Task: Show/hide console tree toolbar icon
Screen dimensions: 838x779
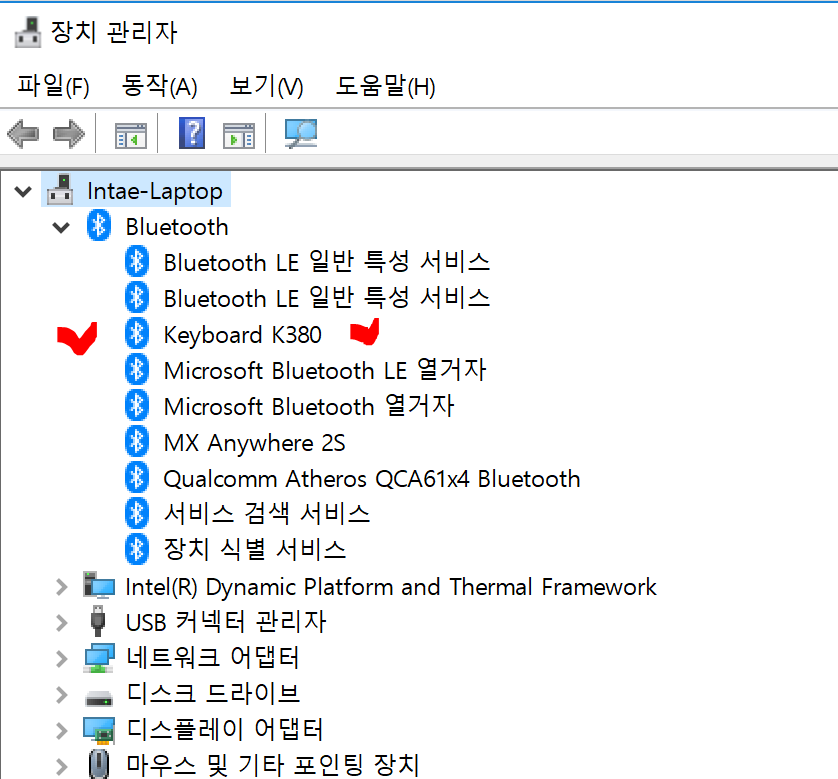Action: [130, 136]
